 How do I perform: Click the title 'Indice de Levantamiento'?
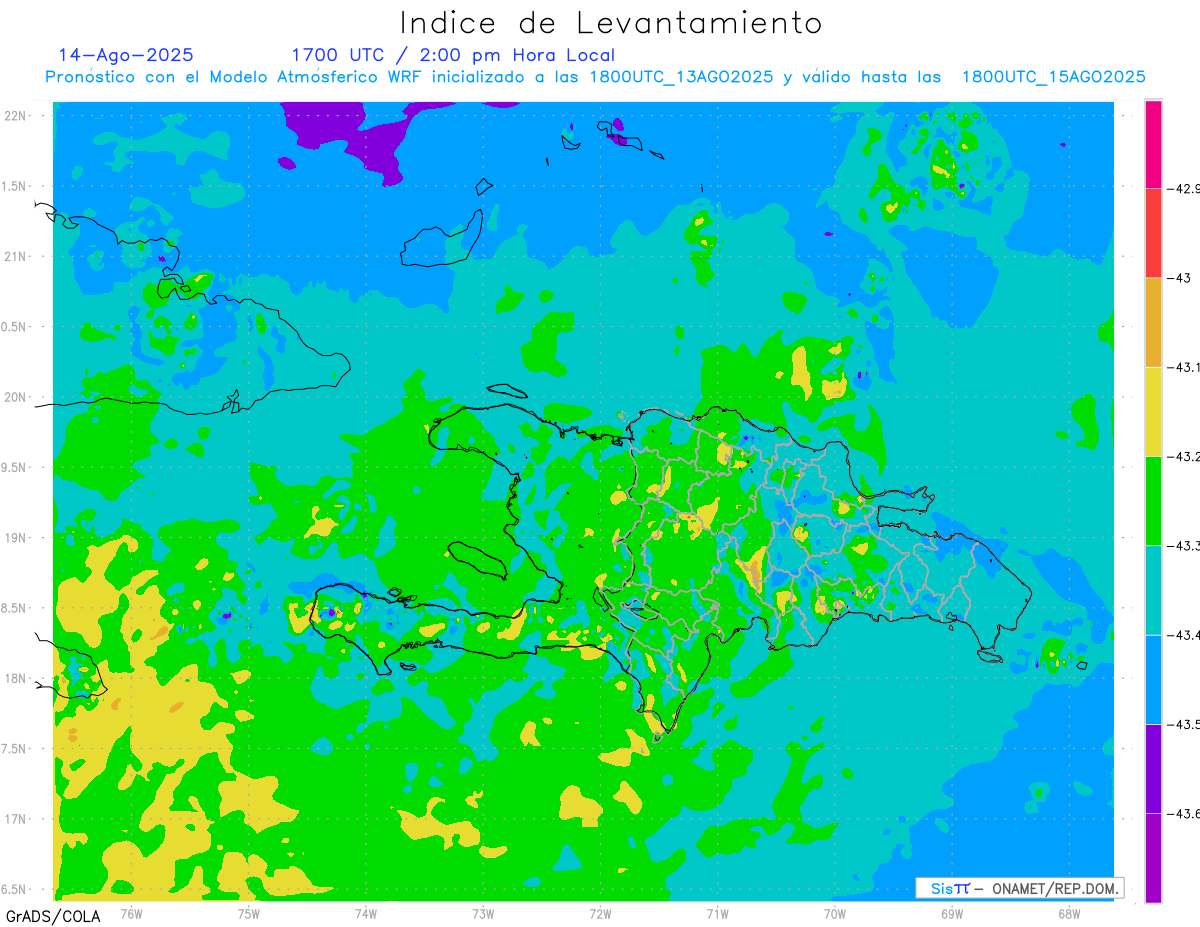coord(611,23)
